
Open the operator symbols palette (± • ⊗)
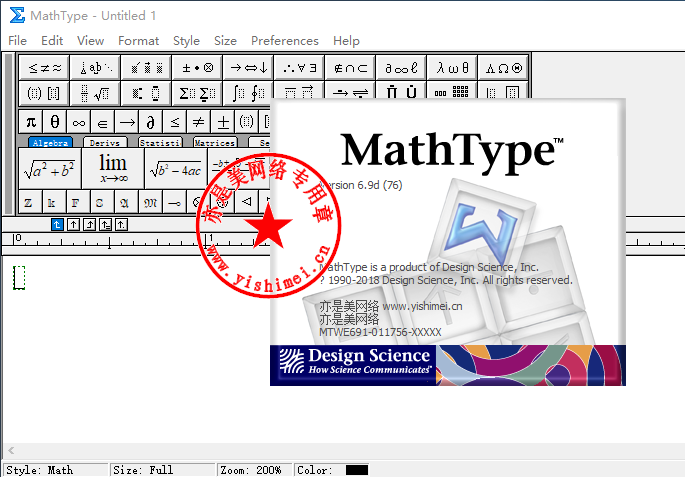197,68
